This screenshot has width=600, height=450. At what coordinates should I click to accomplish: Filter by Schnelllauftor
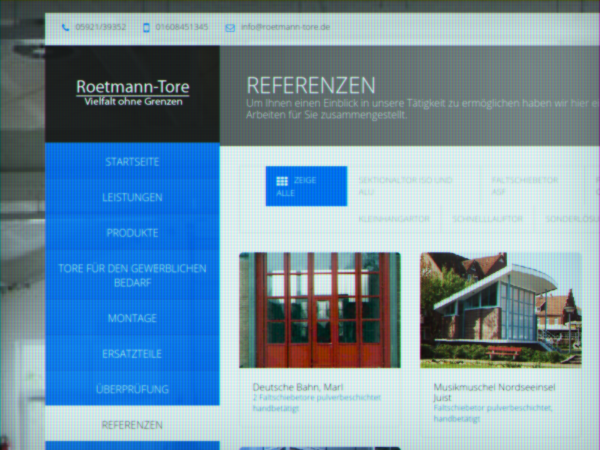[488, 219]
